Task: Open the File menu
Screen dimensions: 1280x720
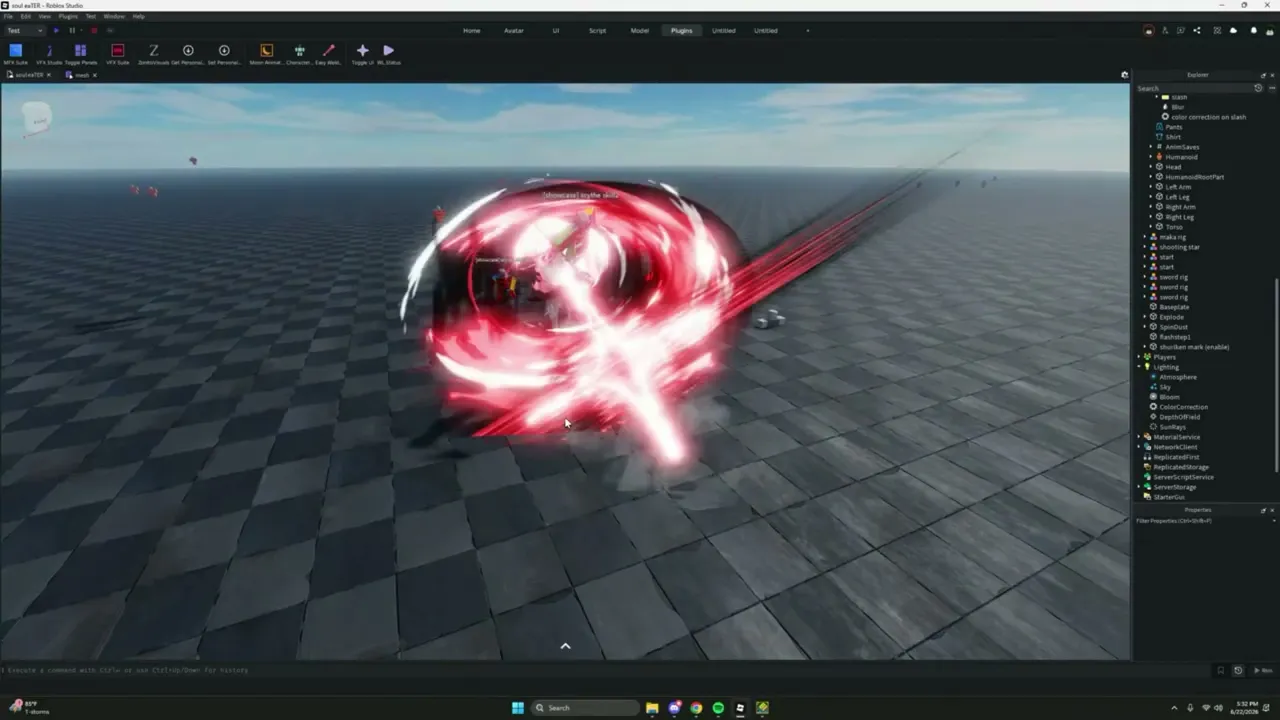Action: click(x=8, y=16)
